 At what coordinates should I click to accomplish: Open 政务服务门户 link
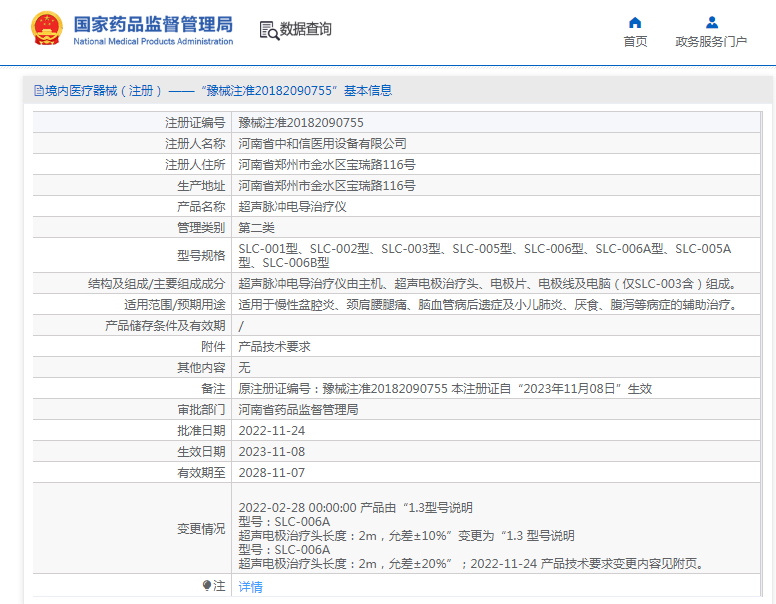coord(711,42)
